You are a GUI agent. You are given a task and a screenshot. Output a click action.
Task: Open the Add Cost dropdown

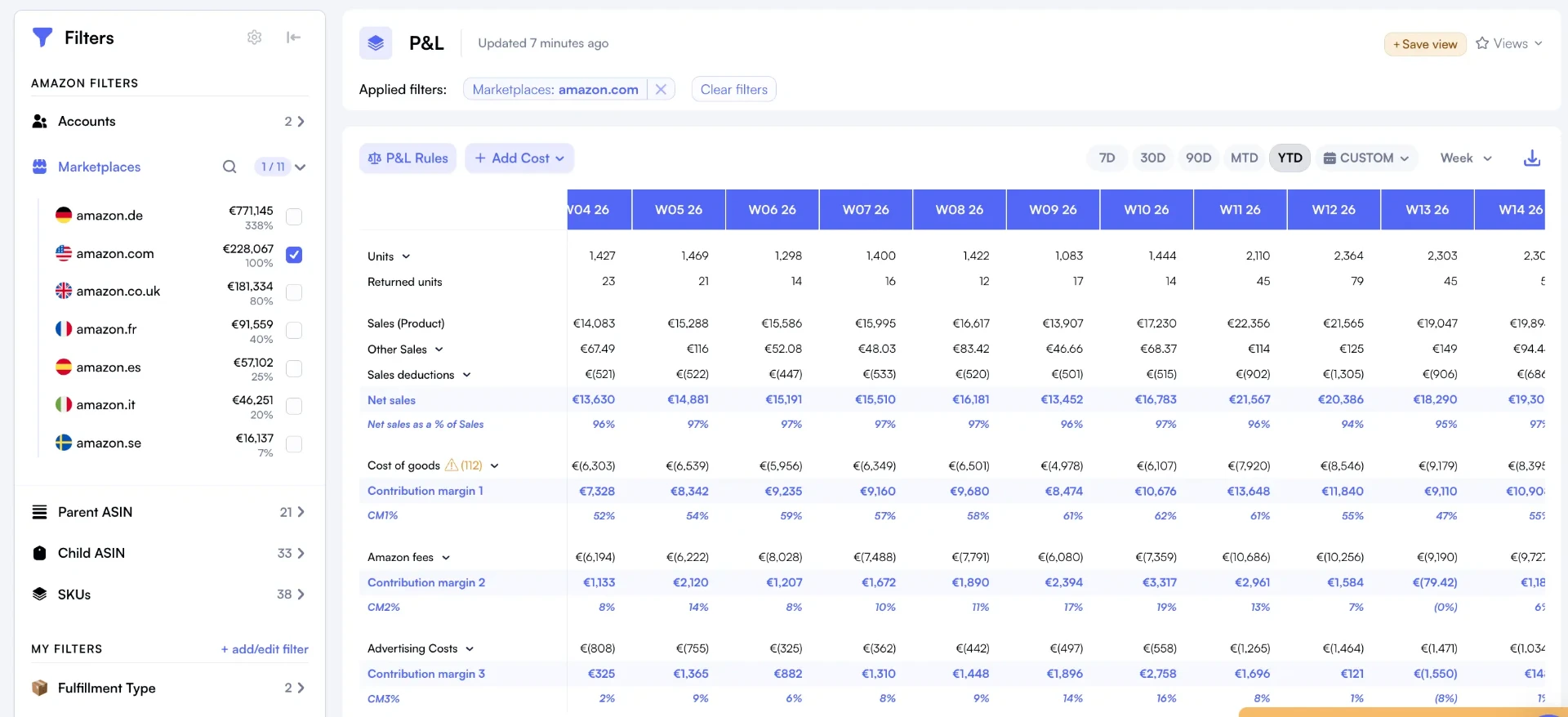click(519, 158)
